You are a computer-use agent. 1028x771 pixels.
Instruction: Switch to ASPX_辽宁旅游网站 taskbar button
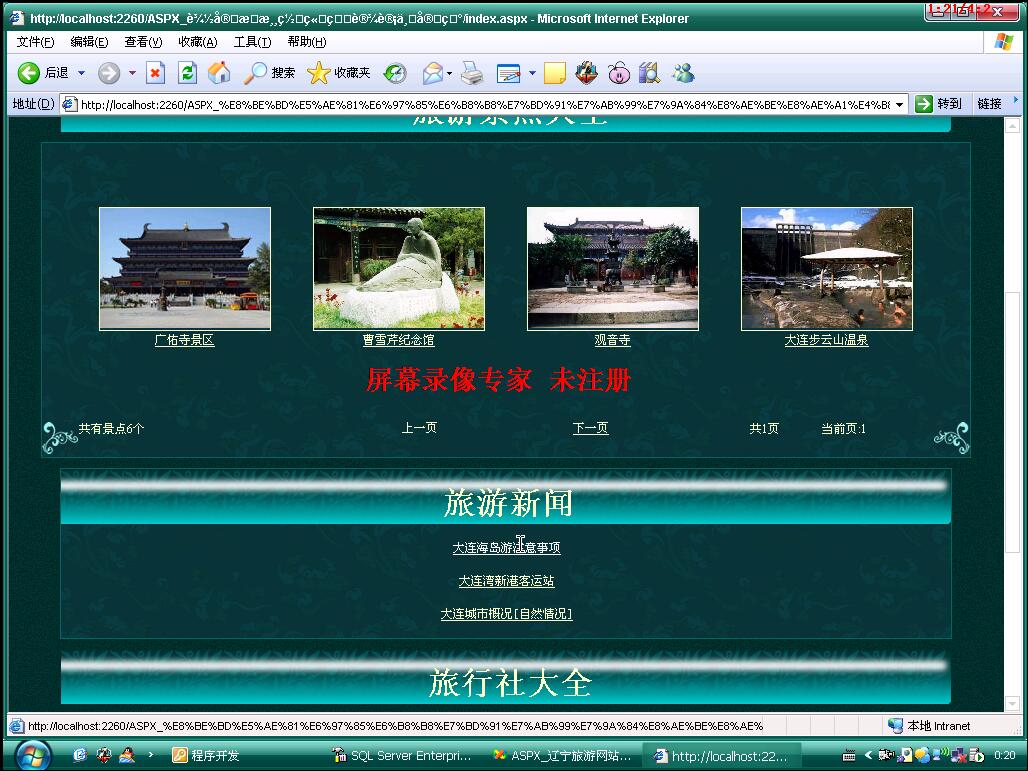click(563, 755)
